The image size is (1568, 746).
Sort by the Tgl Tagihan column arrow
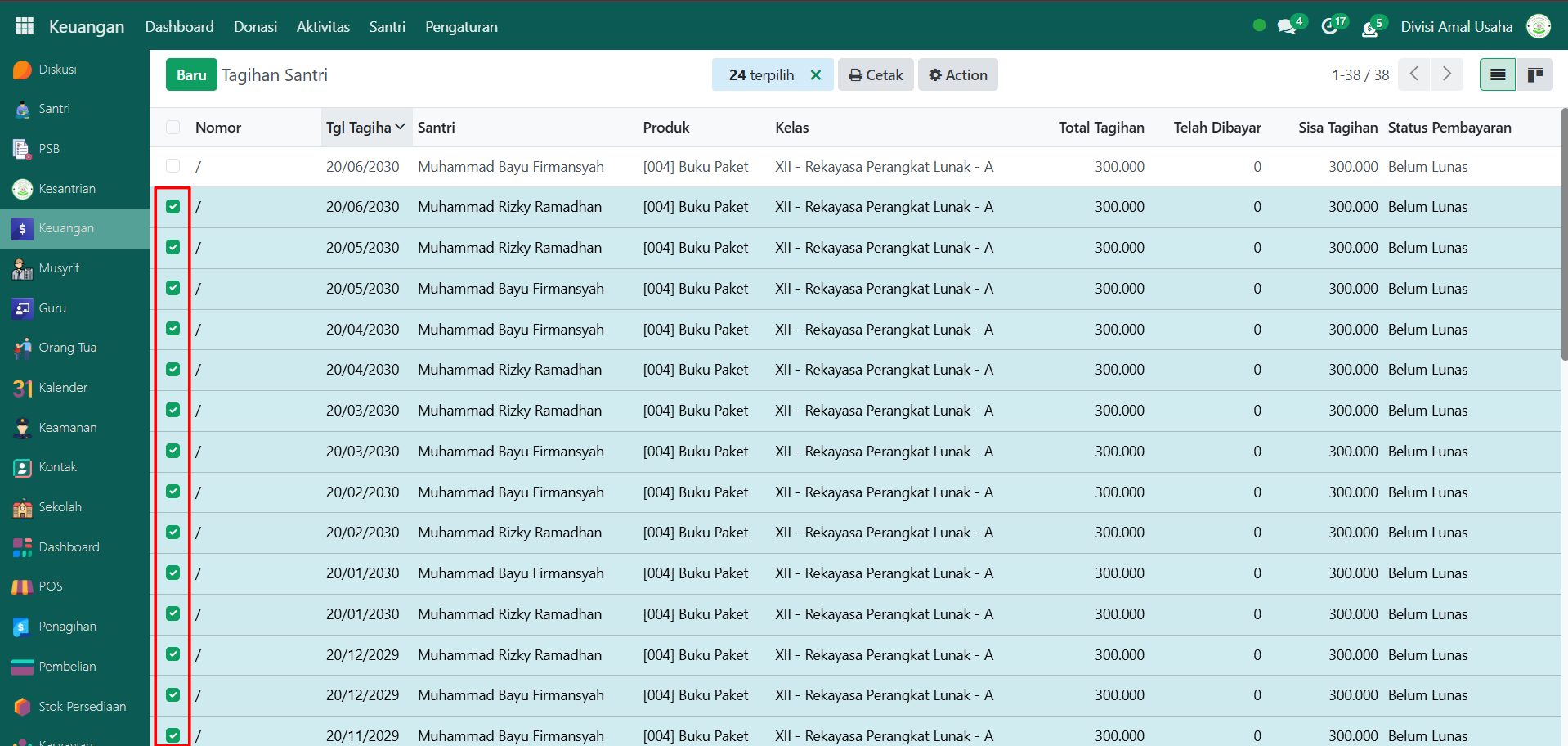(x=400, y=128)
